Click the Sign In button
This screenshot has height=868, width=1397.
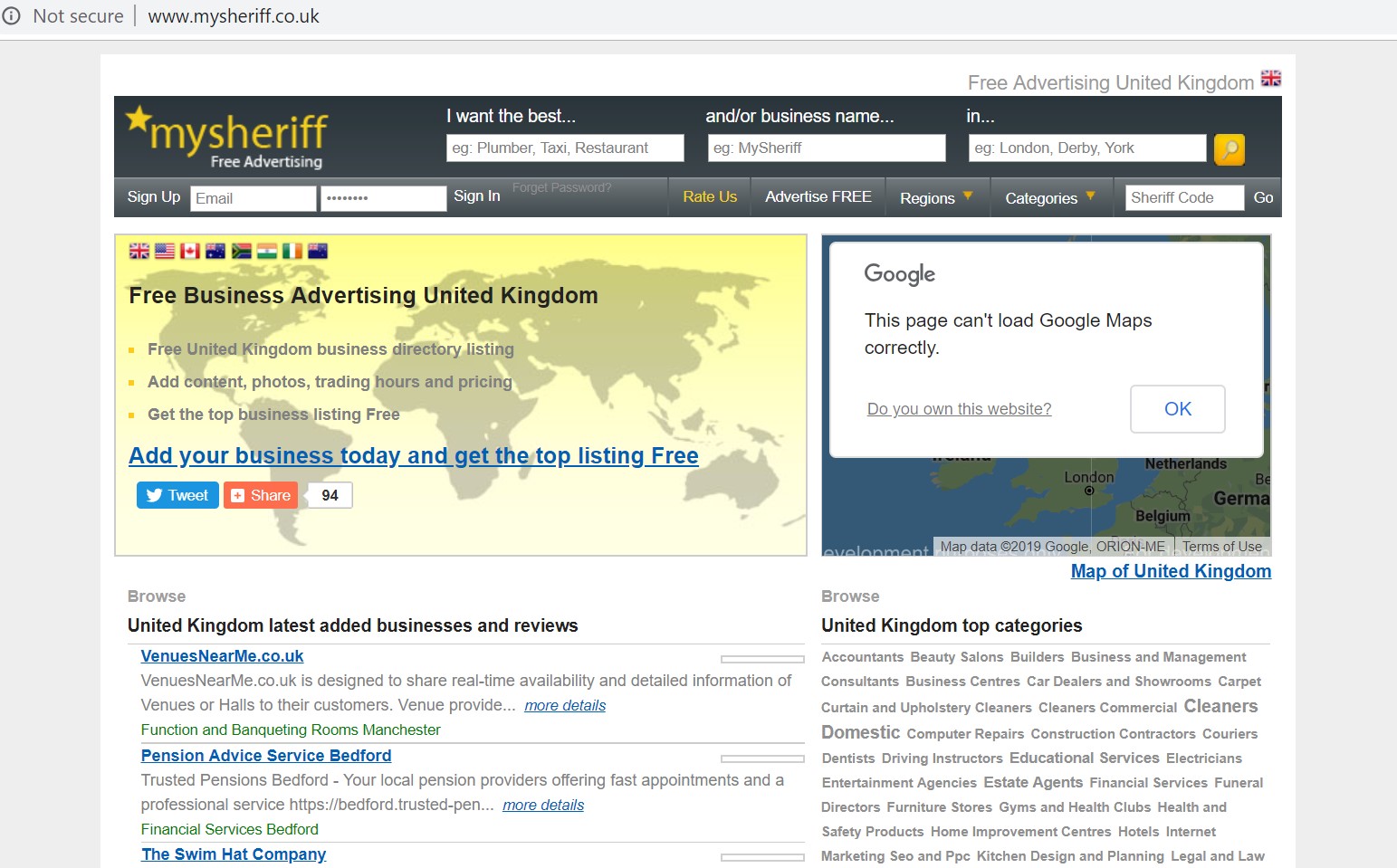pyautogui.click(x=477, y=196)
